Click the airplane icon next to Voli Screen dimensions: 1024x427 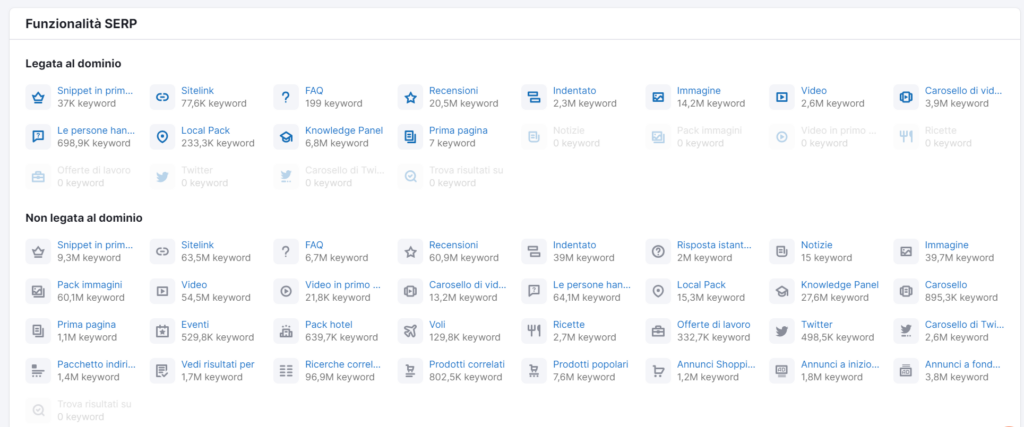(409, 331)
